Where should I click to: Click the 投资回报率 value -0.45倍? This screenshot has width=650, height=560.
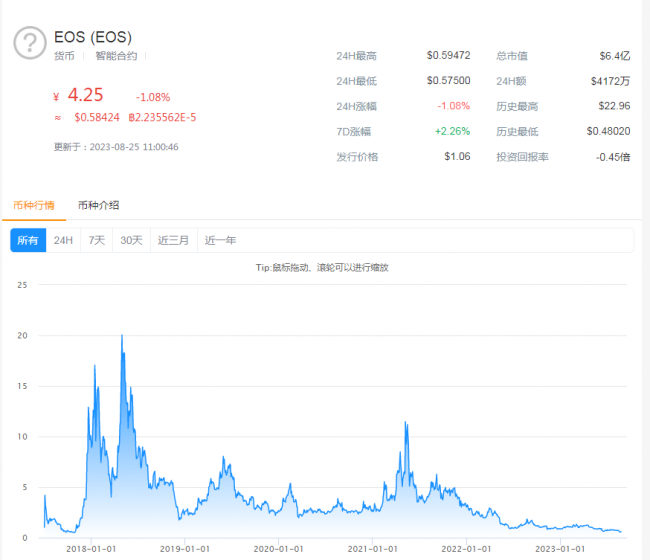tap(613, 157)
